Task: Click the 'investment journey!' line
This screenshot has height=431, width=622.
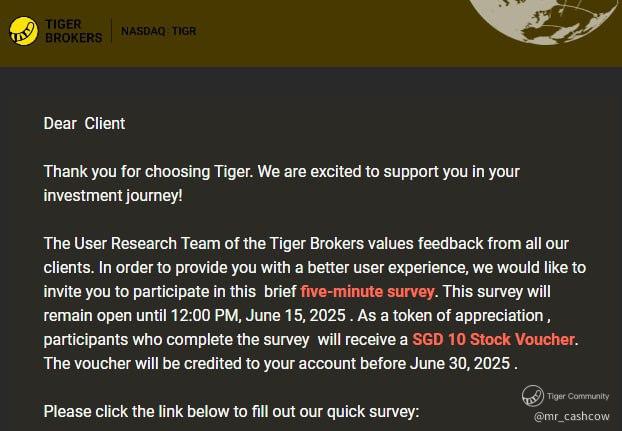Action: (x=113, y=195)
